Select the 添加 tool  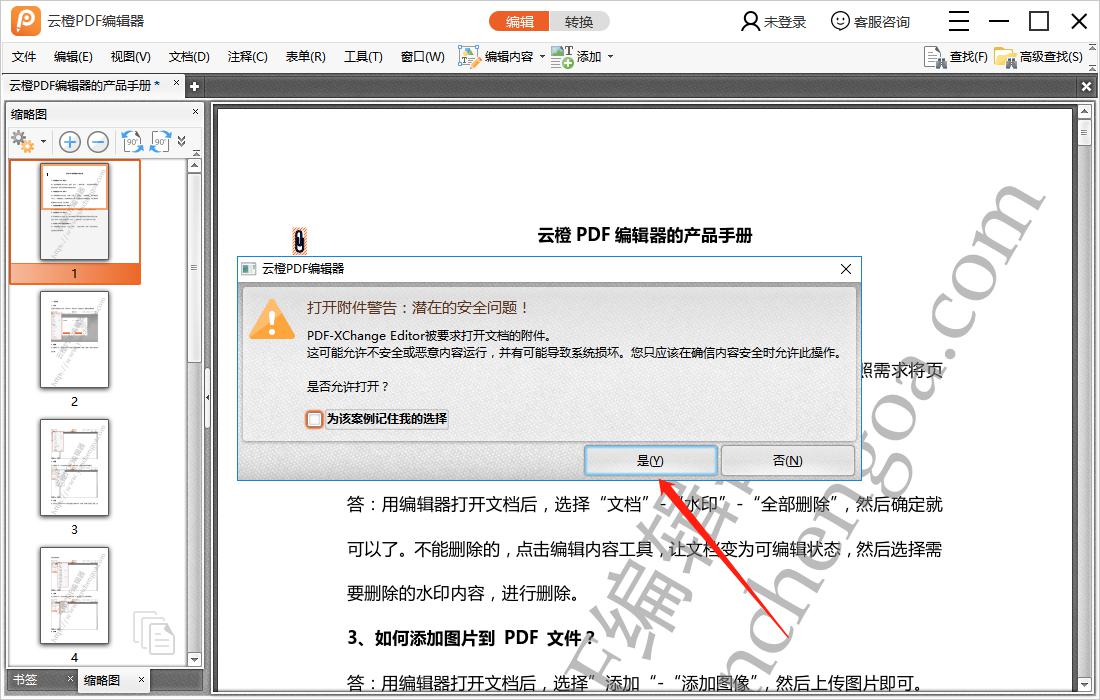(576, 57)
